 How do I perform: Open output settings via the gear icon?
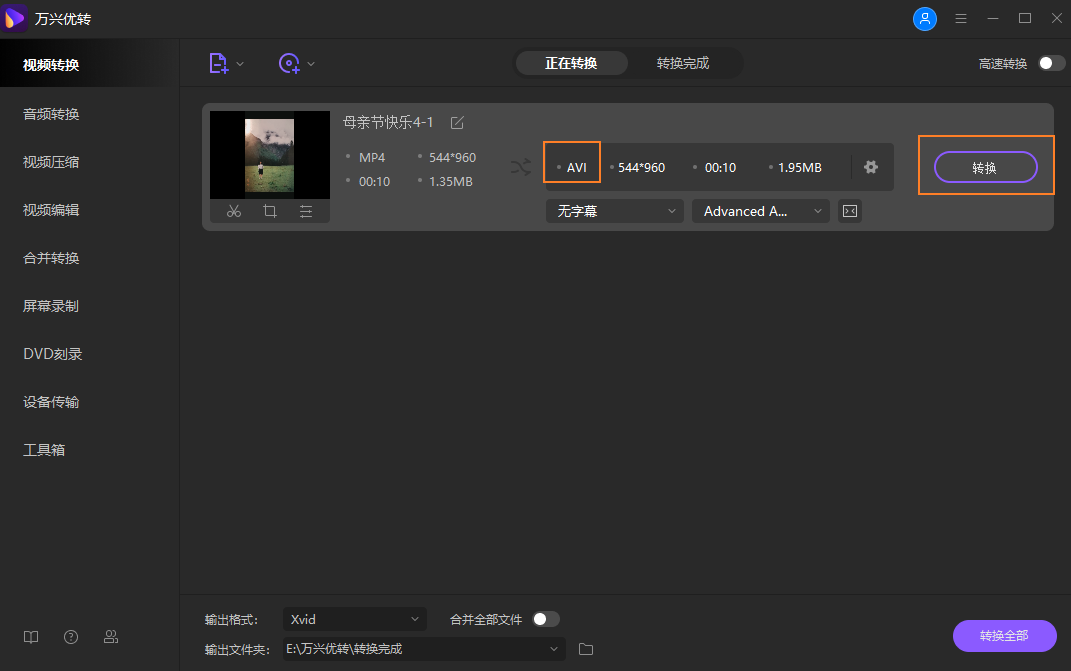point(871,167)
